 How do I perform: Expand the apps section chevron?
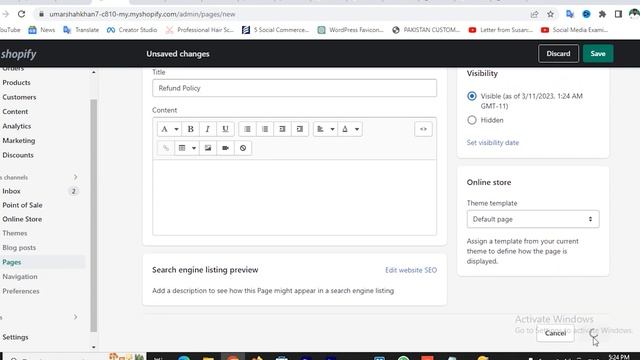coord(76,317)
